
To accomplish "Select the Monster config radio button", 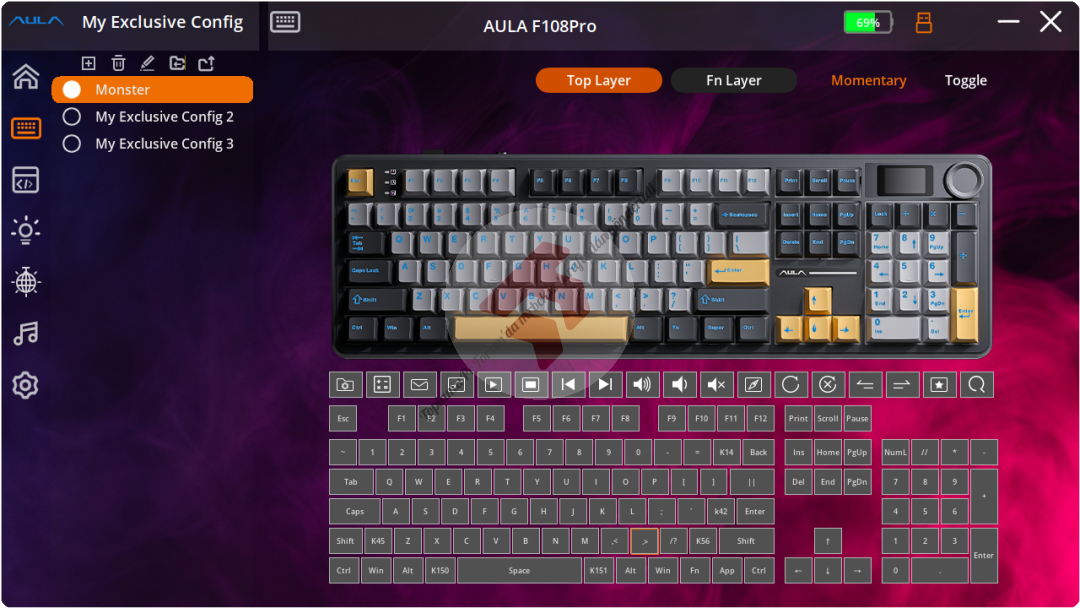I will 72,90.
